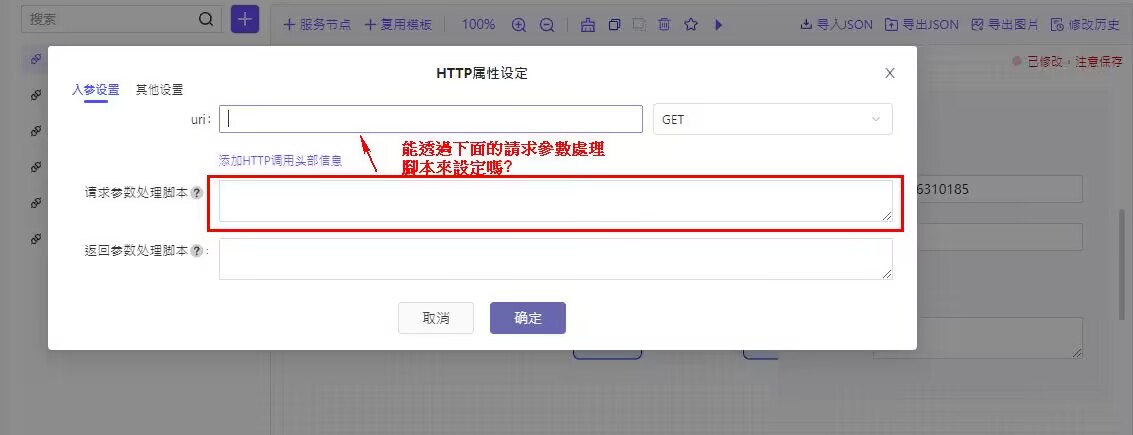Click 导出图片 export image button
1133x435 pixels.
1005,25
